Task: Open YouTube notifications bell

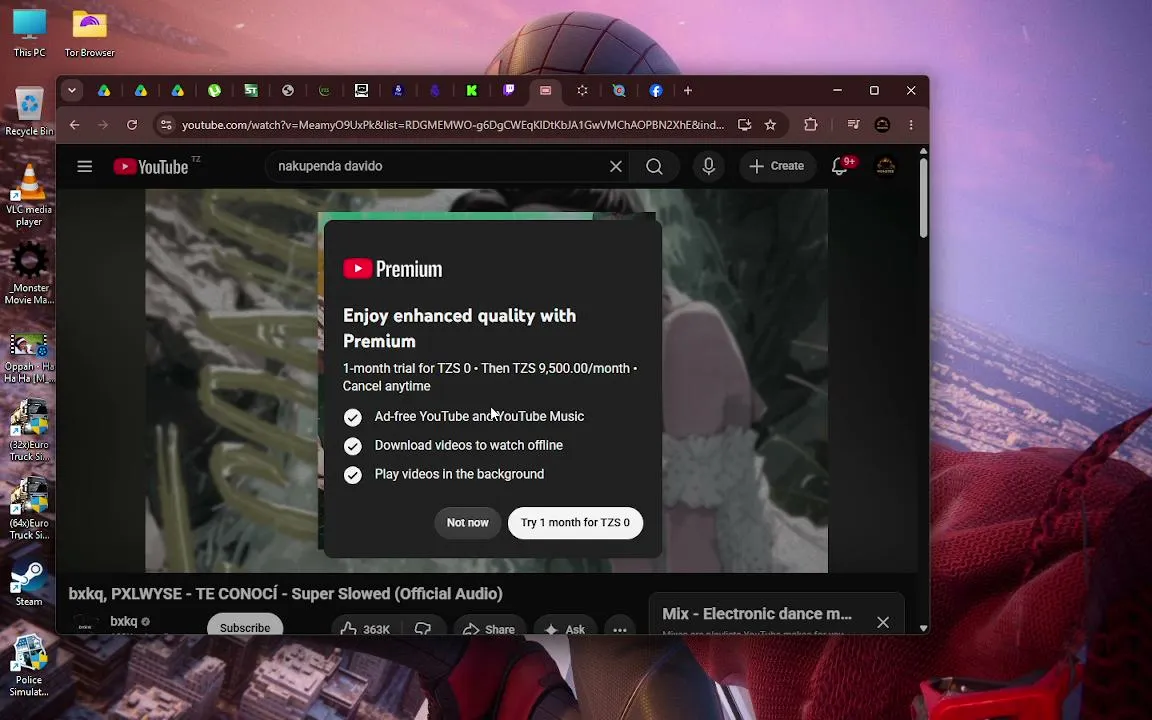Action: point(840,166)
